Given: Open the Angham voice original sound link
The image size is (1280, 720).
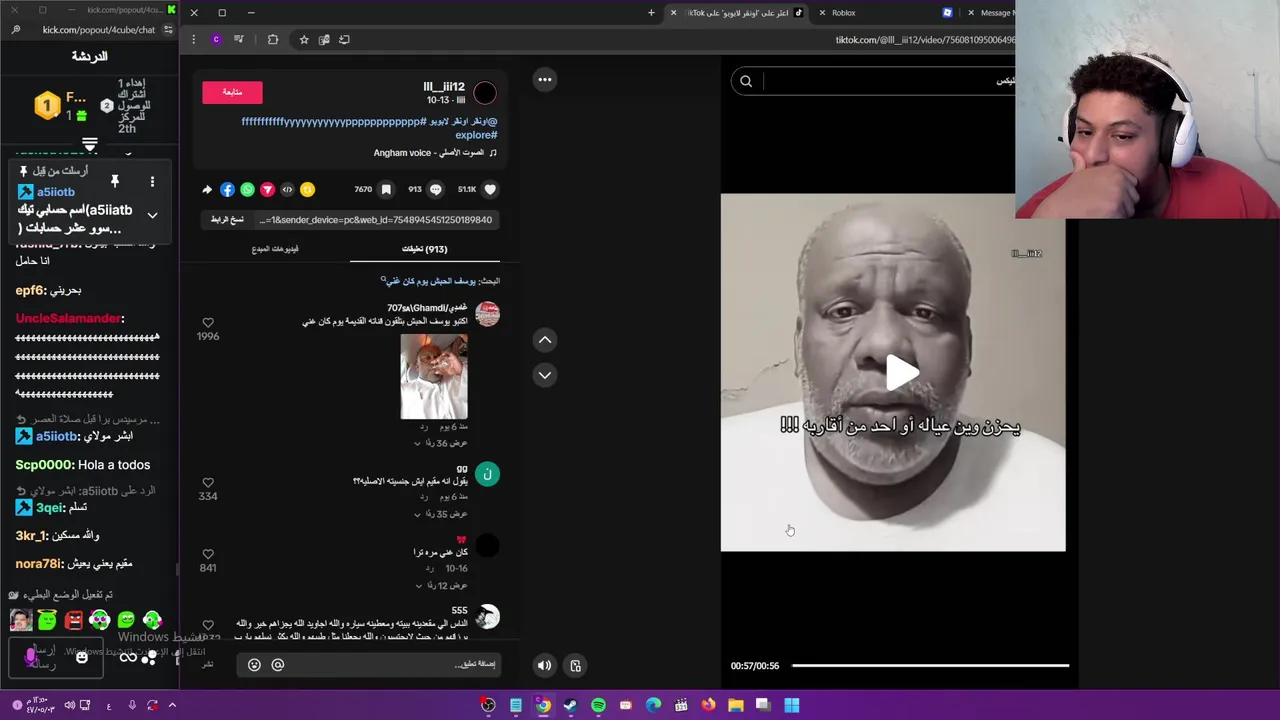Looking at the screenshot, I should (435, 153).
